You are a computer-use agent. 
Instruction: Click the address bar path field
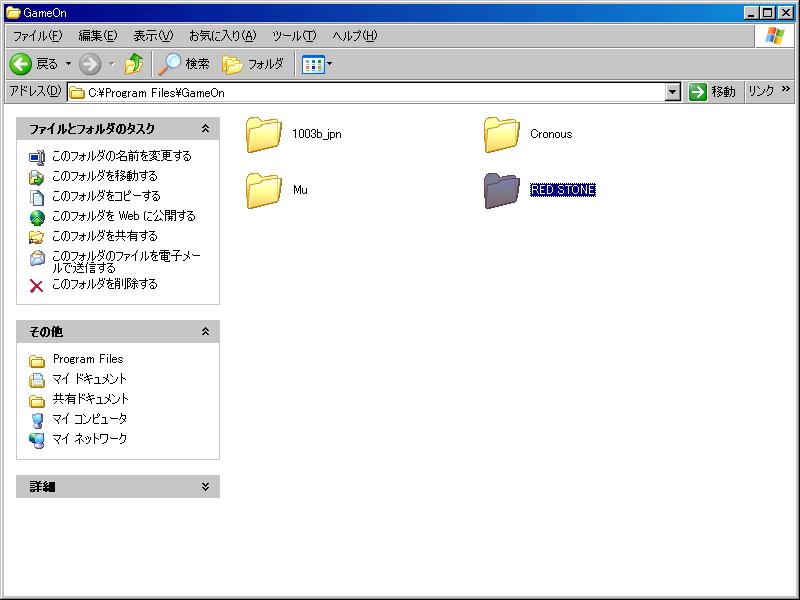click(x=370, y=92)
